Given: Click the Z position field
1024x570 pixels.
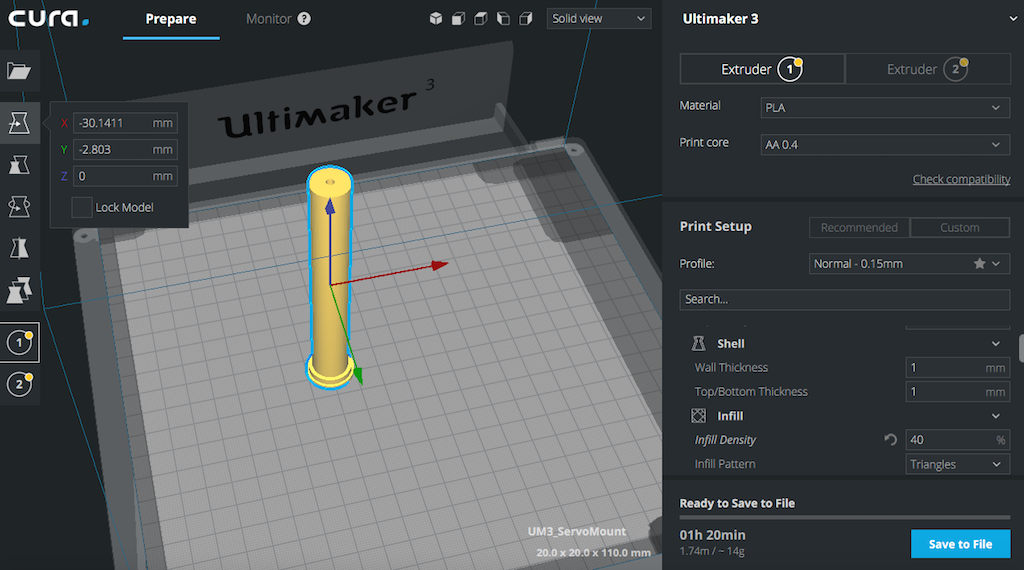Looking at the screenshot, I should click(x=125, y=176).
